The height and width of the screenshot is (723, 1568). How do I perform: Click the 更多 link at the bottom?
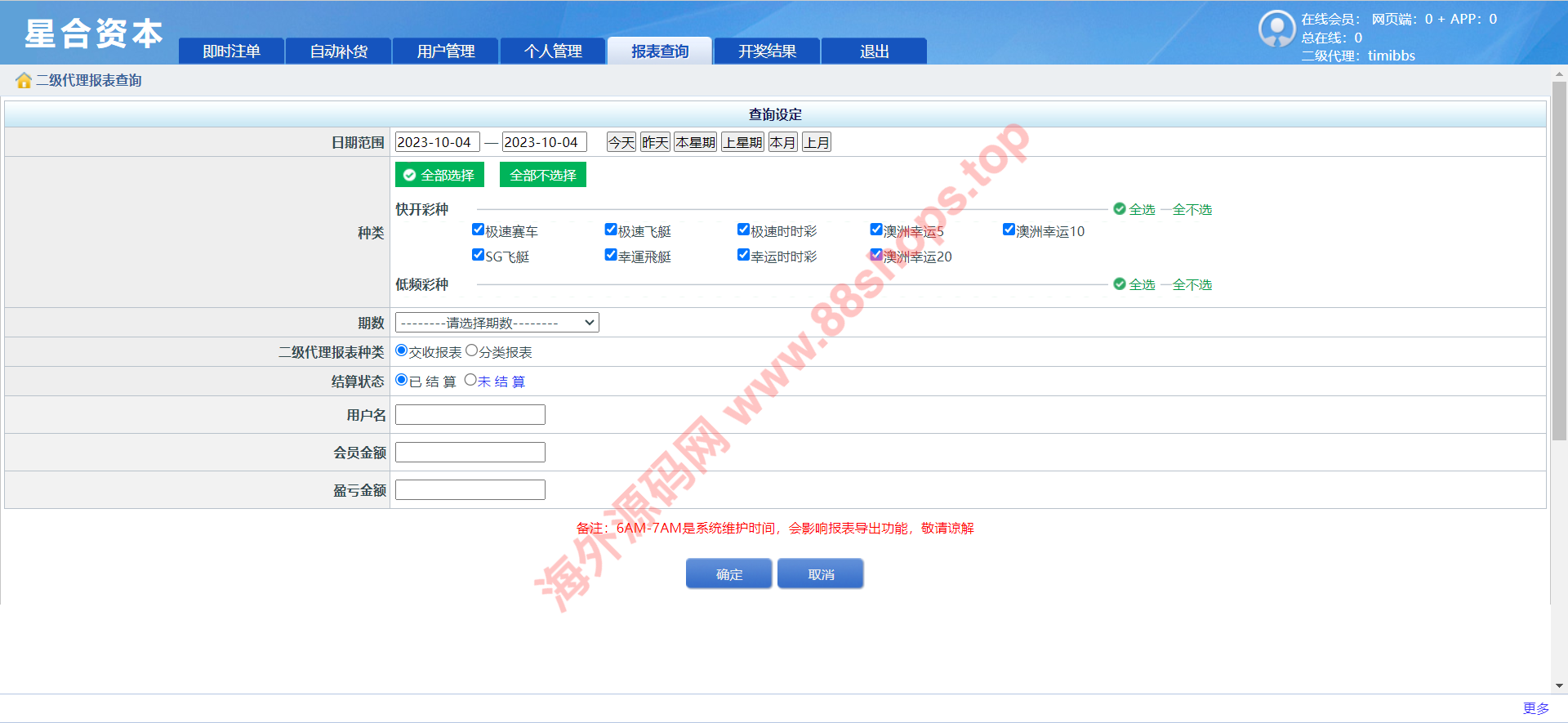pyautogui.click(x=1535, y=708)
